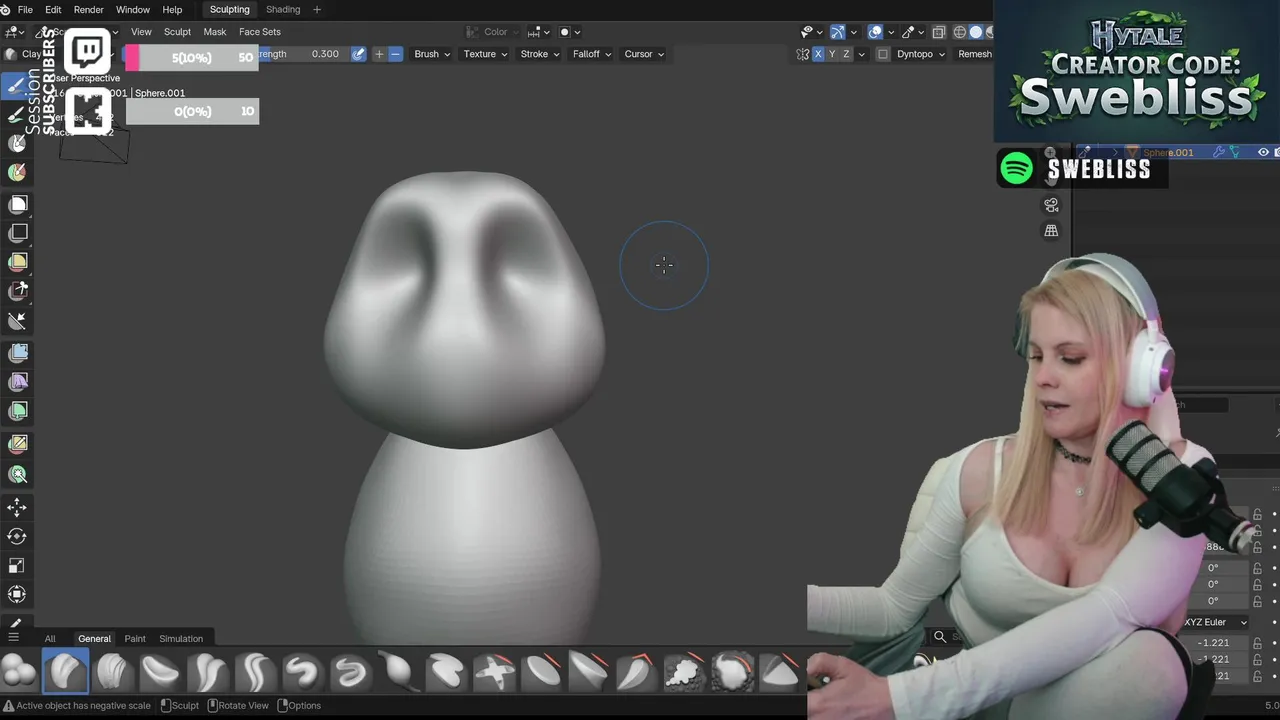Select the Move tool

pyautogui.click(x=17, y=507)
